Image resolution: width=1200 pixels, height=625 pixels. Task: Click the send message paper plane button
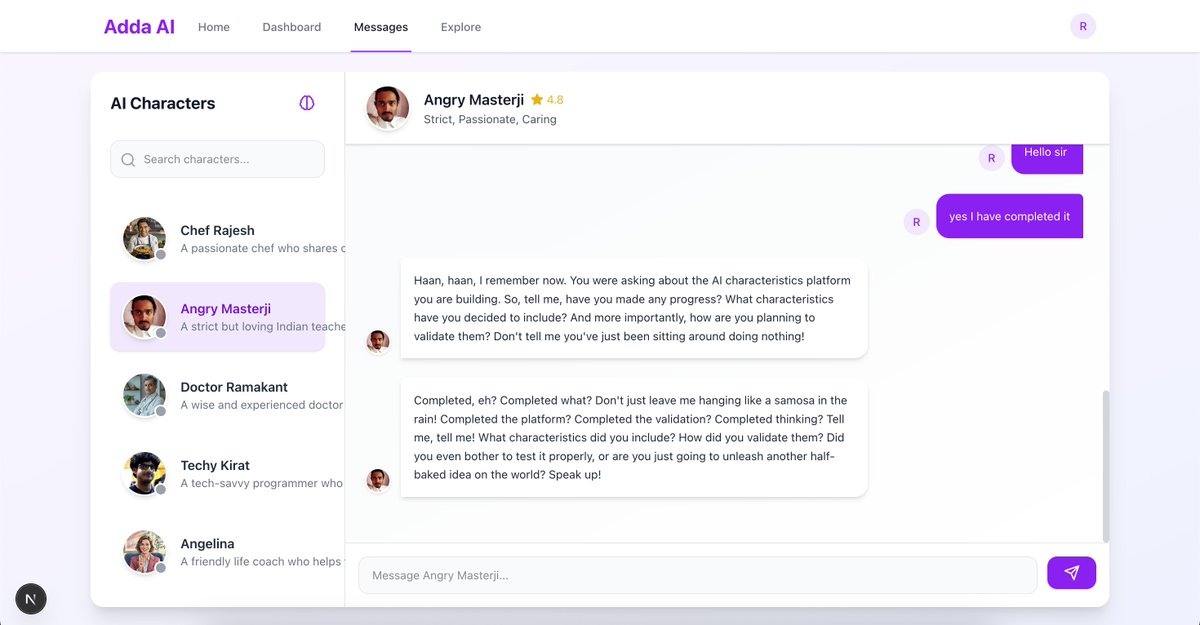[1071, 573]
